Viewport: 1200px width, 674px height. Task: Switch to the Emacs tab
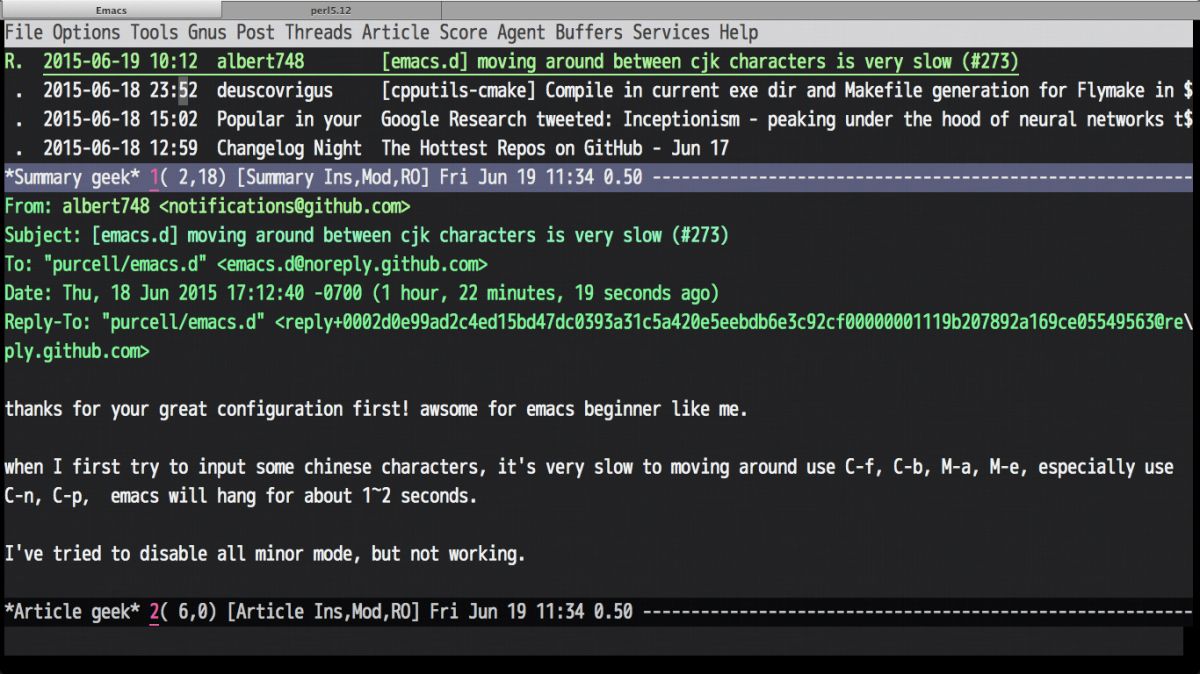tap(110, 9)
